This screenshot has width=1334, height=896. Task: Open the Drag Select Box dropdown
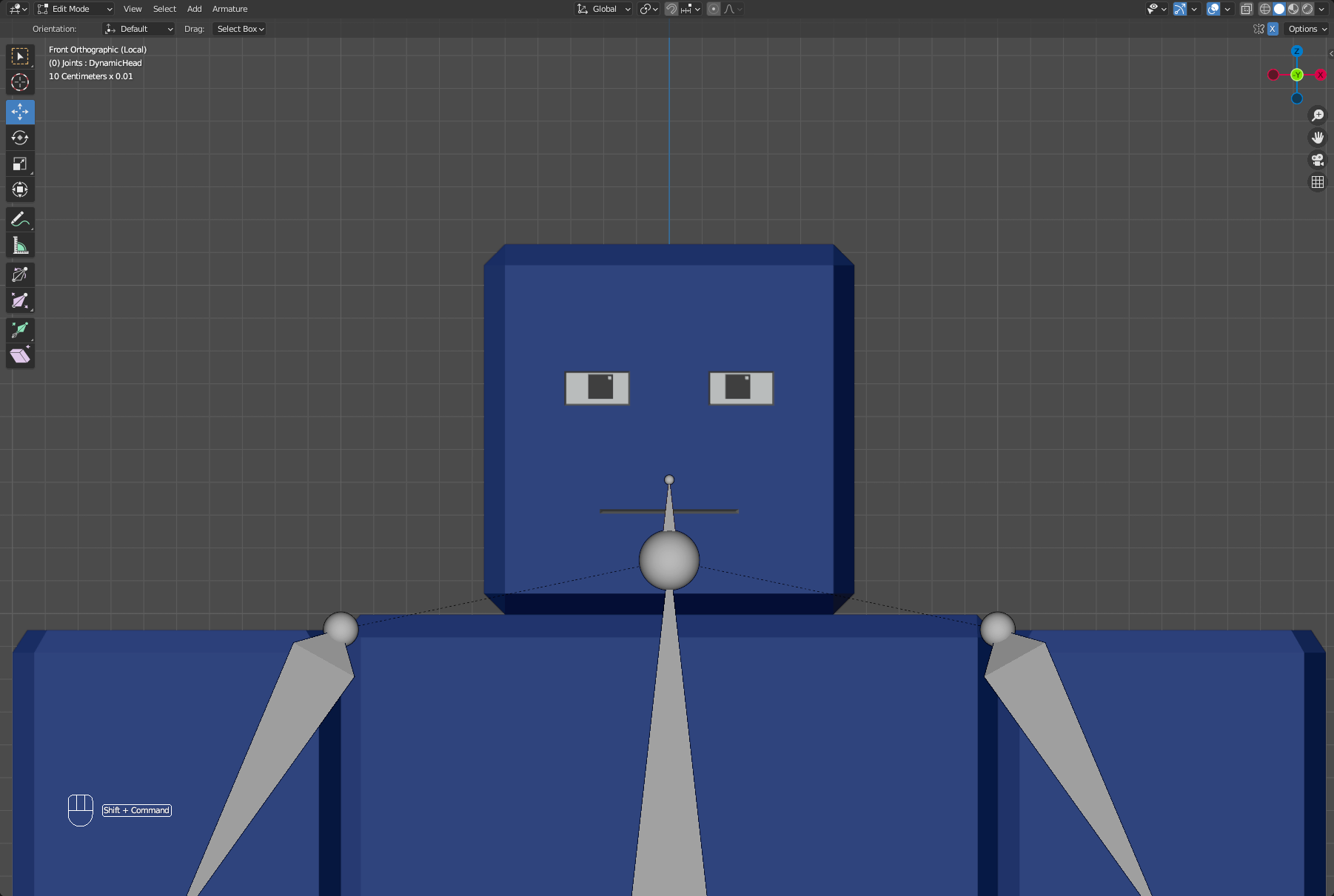(240, 29)
